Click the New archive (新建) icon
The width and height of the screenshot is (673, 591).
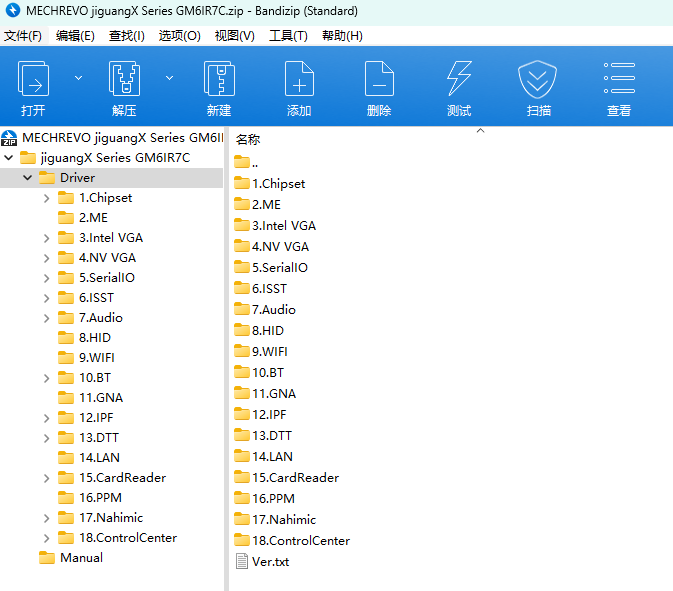(219, 79)
